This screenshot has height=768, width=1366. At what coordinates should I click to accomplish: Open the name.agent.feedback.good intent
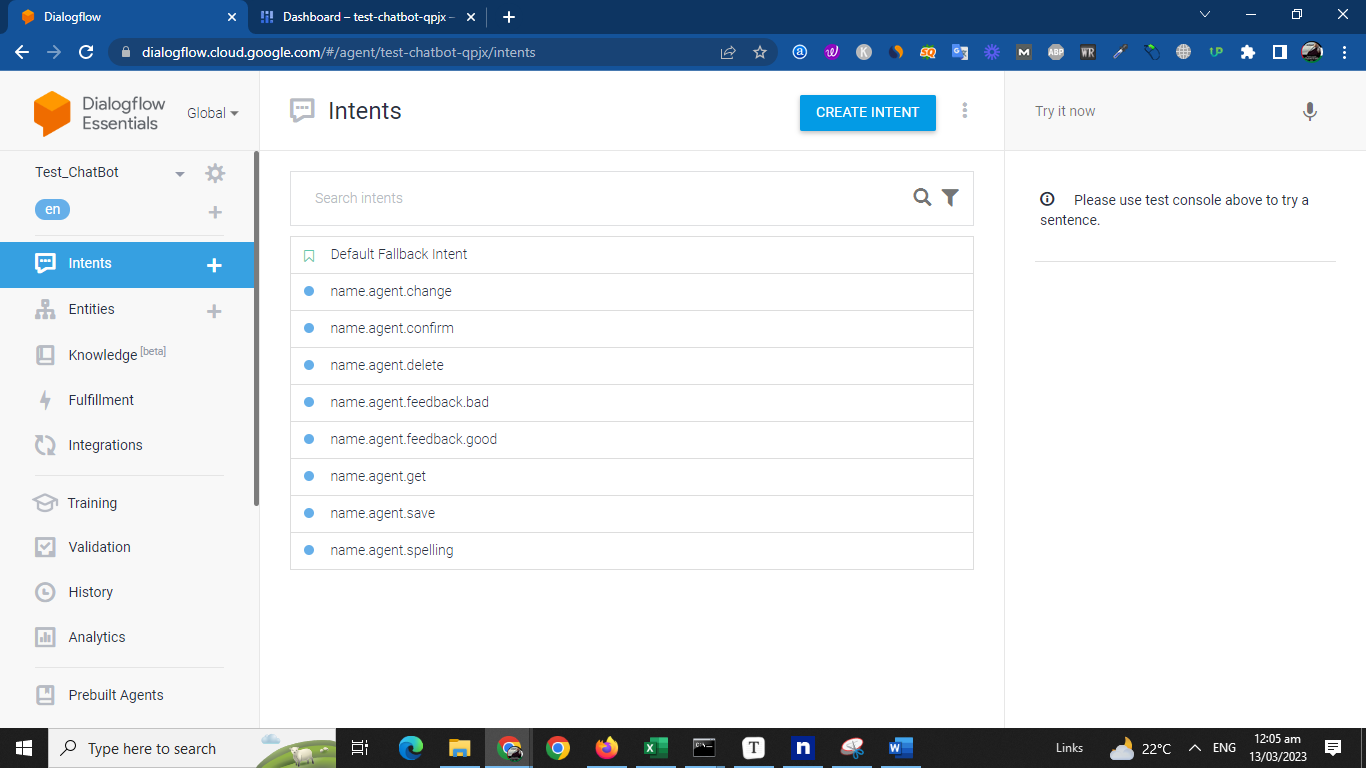click(631, 439)
